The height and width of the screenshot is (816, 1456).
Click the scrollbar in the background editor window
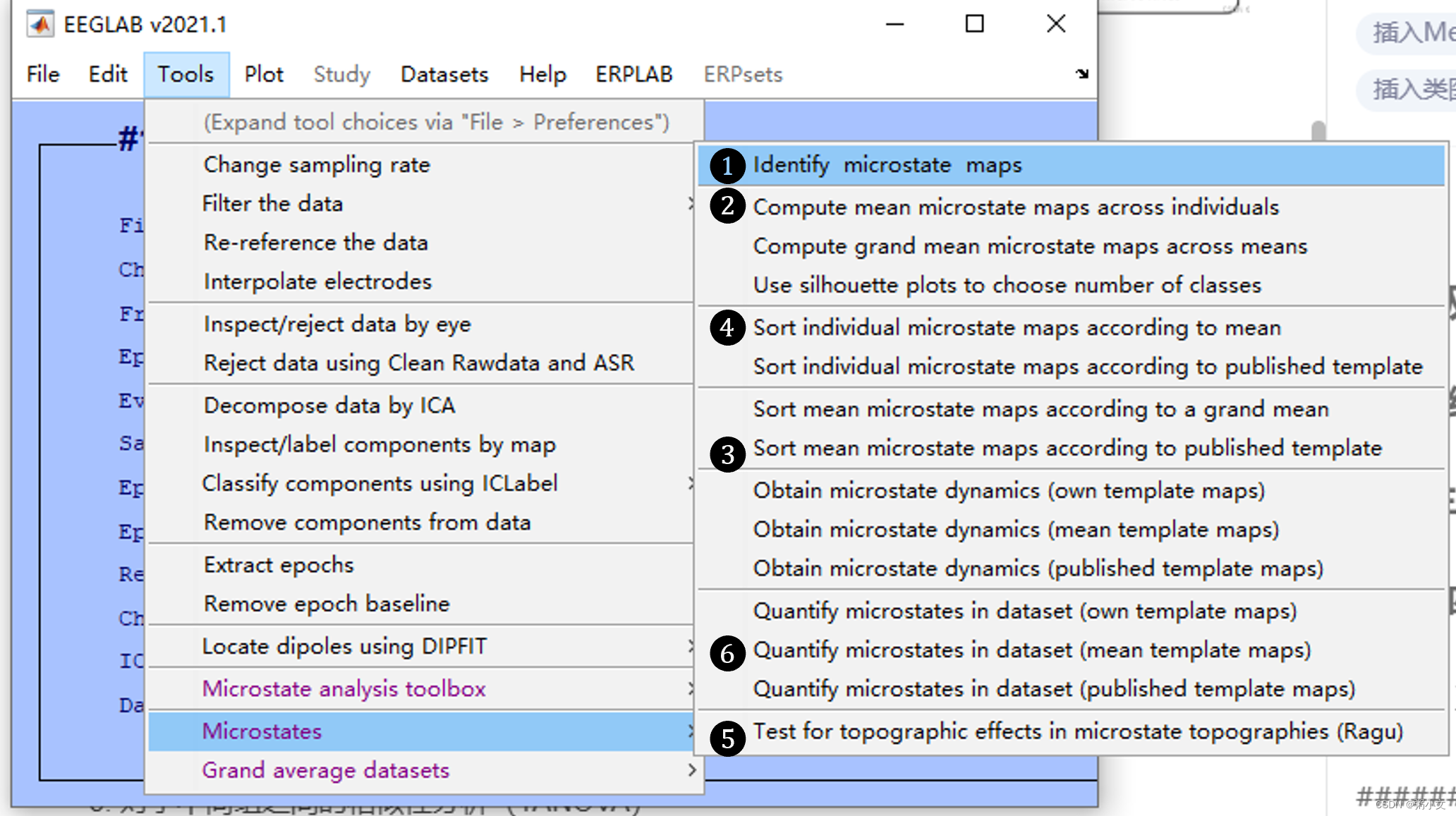point(1318,130)
